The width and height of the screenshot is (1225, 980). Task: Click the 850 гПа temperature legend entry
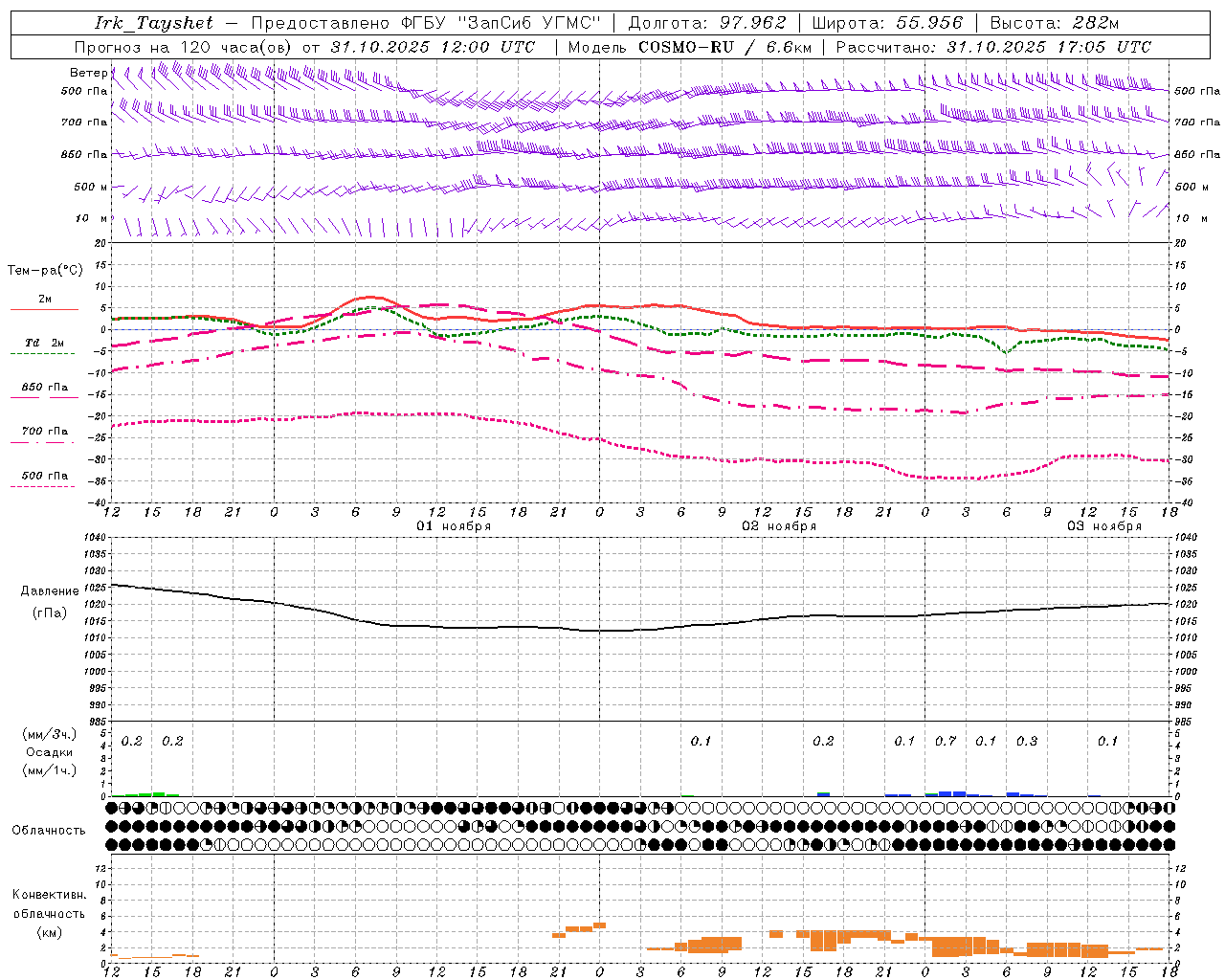pyautogui.click(x=45, y=388)
